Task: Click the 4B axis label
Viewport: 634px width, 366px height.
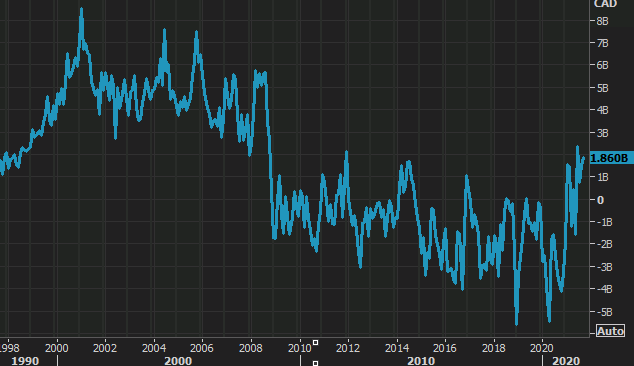Action: pyautogui.click(x=602, y=110)
